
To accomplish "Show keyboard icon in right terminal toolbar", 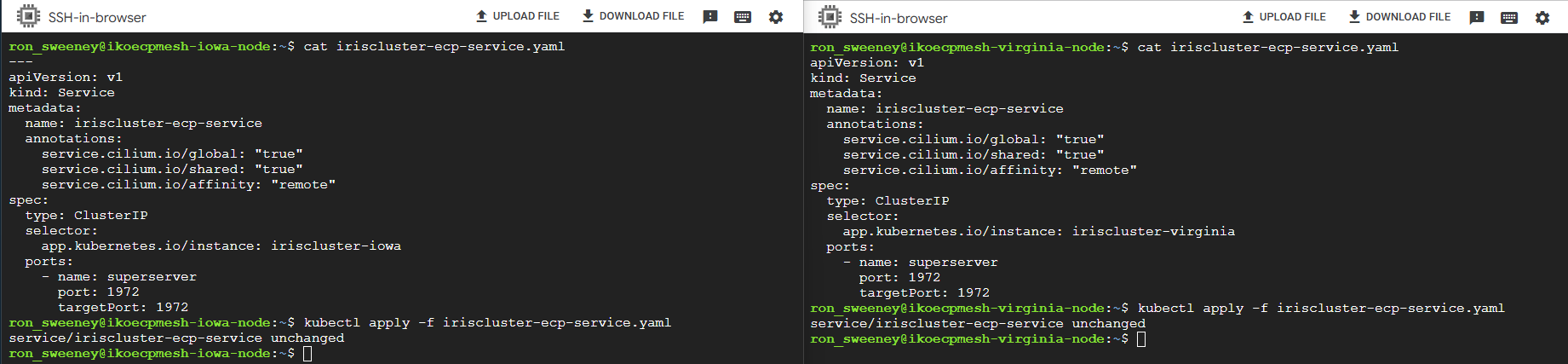I will (x=1509, y=17).
